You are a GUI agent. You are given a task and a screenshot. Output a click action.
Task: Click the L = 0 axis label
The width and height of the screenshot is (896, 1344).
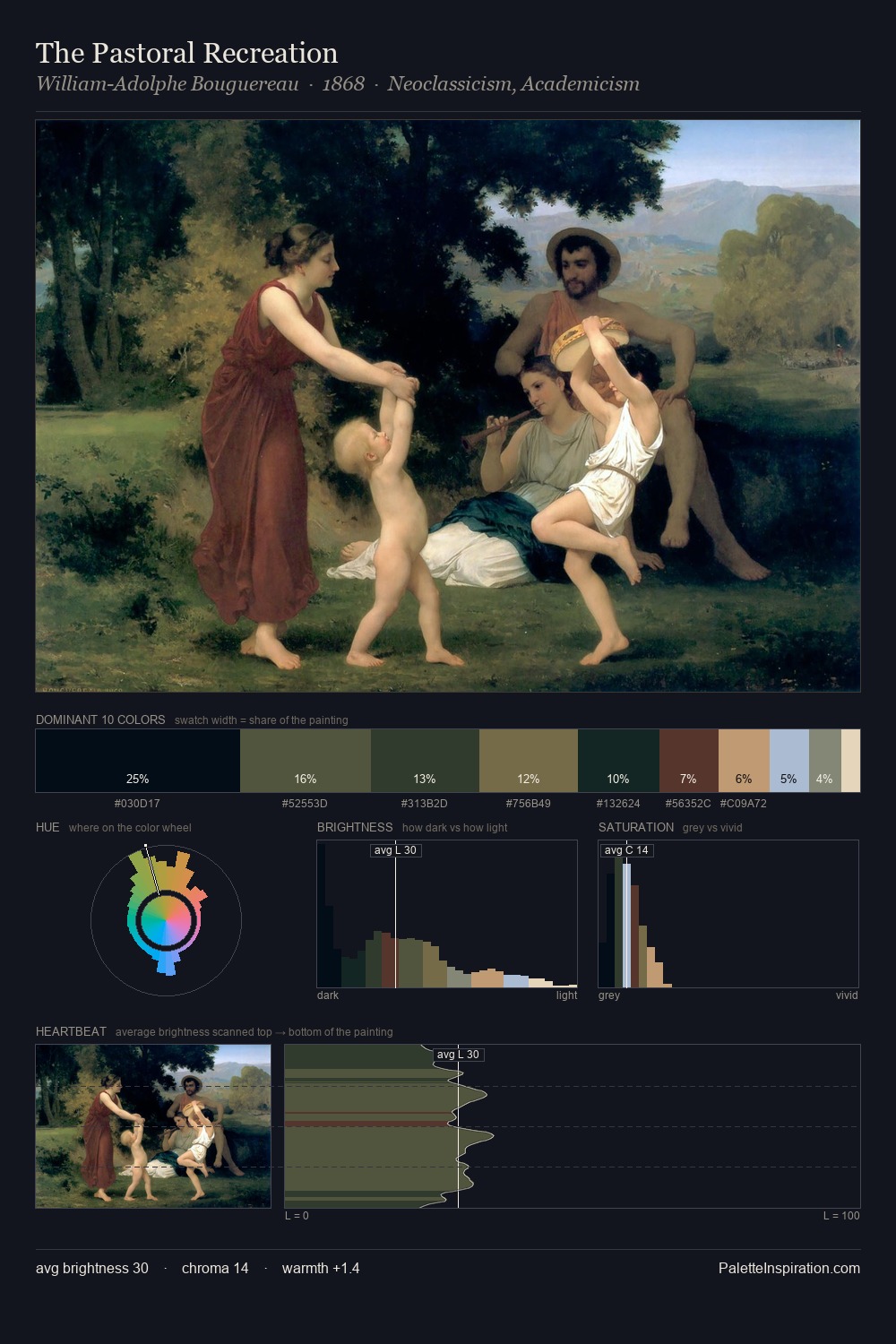coord(297,1216)
